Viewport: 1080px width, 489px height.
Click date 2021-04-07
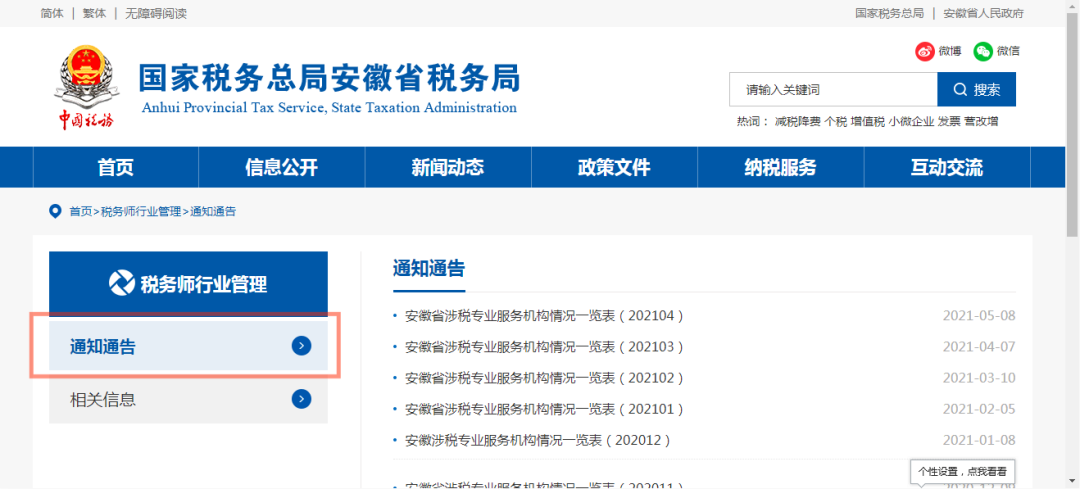click(979, 347)
